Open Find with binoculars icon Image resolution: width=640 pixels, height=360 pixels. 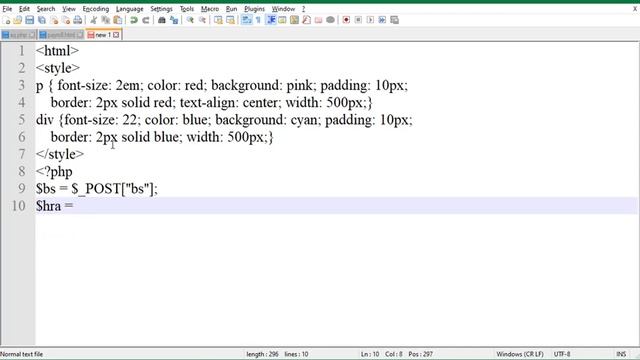tap(162, 20)
